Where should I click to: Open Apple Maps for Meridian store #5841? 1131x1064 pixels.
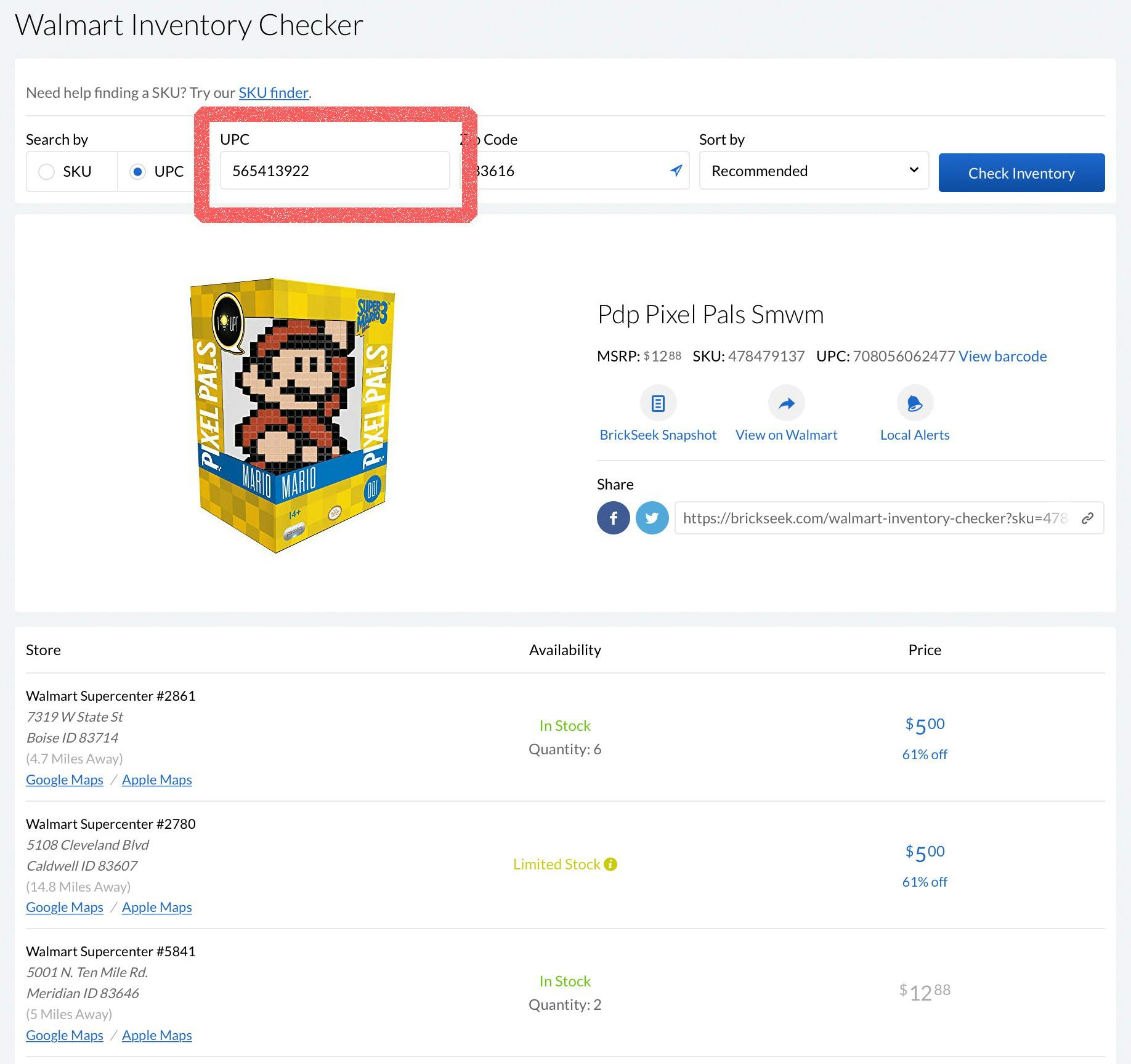(x=156, y=1035)
